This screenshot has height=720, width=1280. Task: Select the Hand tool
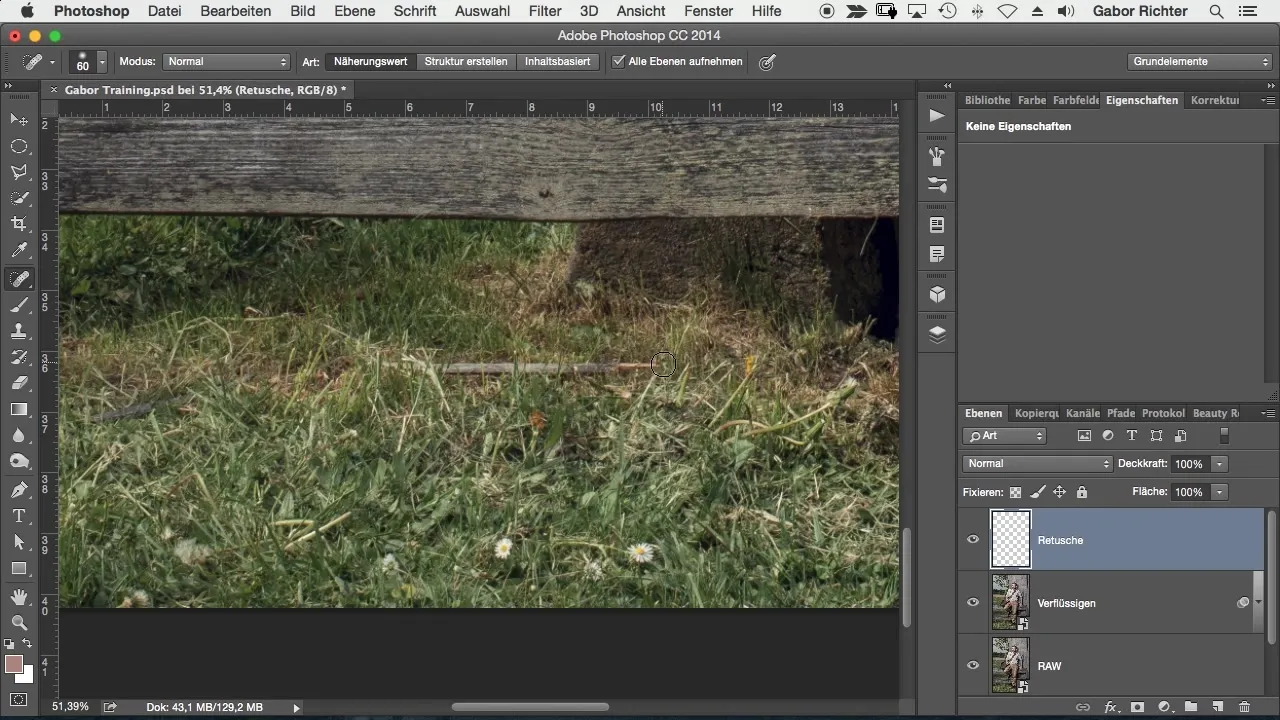tap(19, 597)
